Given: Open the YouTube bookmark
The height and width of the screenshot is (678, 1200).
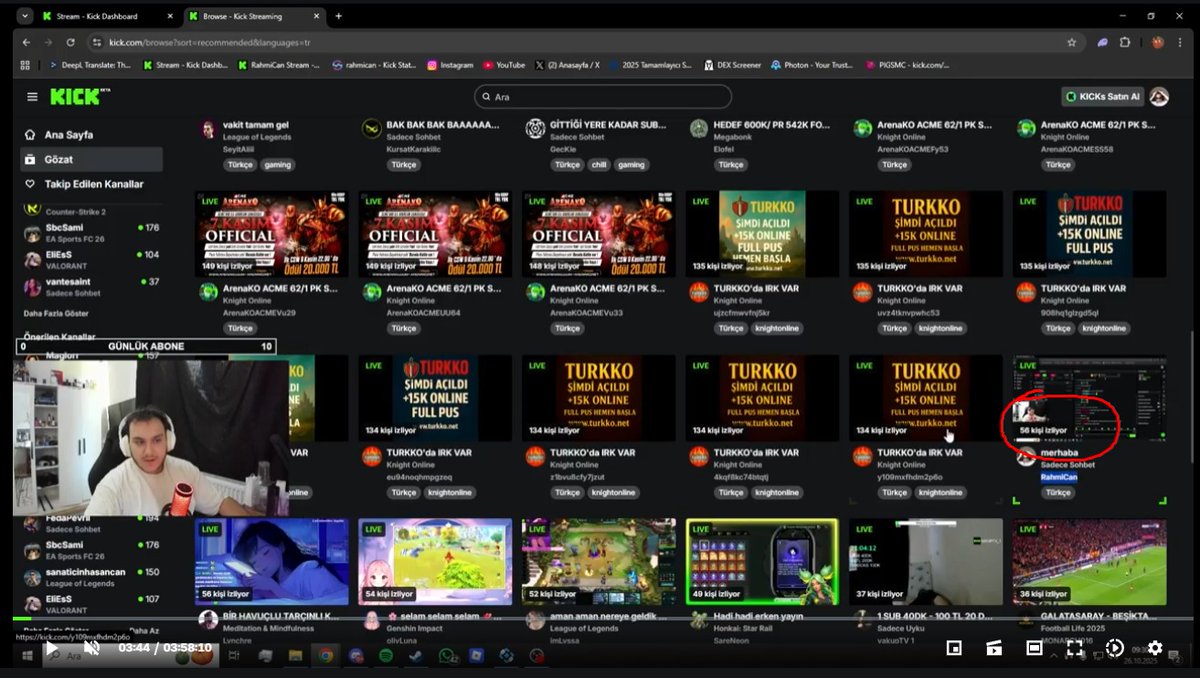Looking at the screenshot, I should (503, 65).
